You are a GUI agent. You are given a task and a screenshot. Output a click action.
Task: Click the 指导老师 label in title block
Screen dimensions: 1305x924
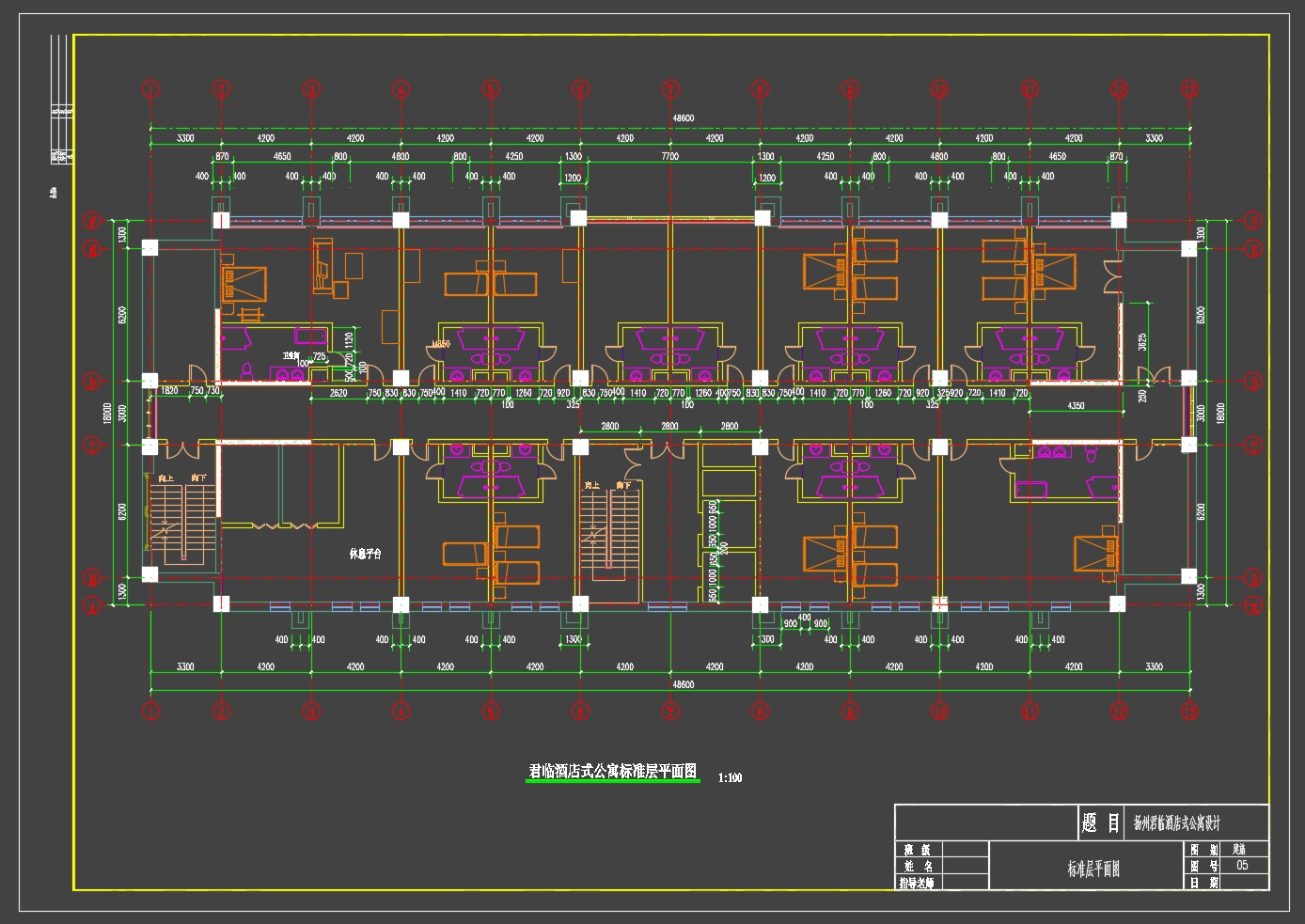tap(917, 884)
